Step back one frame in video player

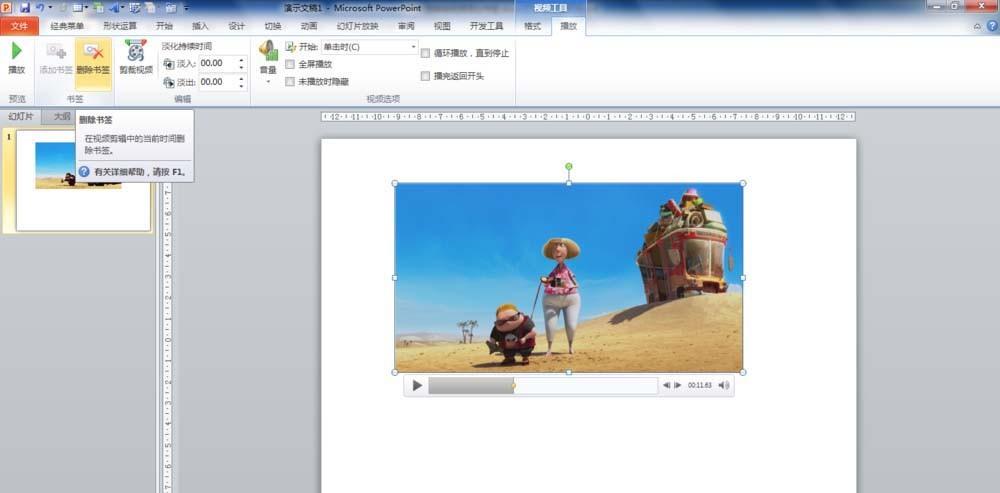pyautogui.click(x=666, y=385)
